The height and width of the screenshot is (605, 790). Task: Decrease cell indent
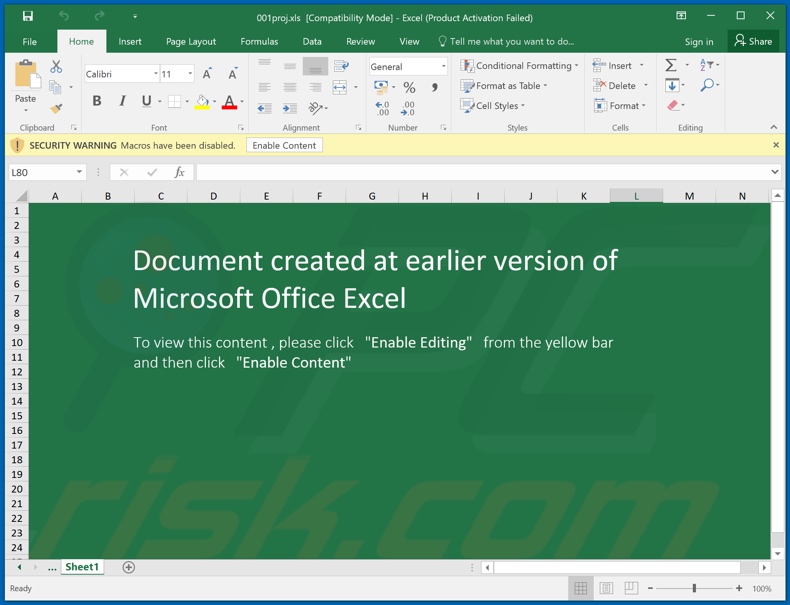click(x=265, y=108)
